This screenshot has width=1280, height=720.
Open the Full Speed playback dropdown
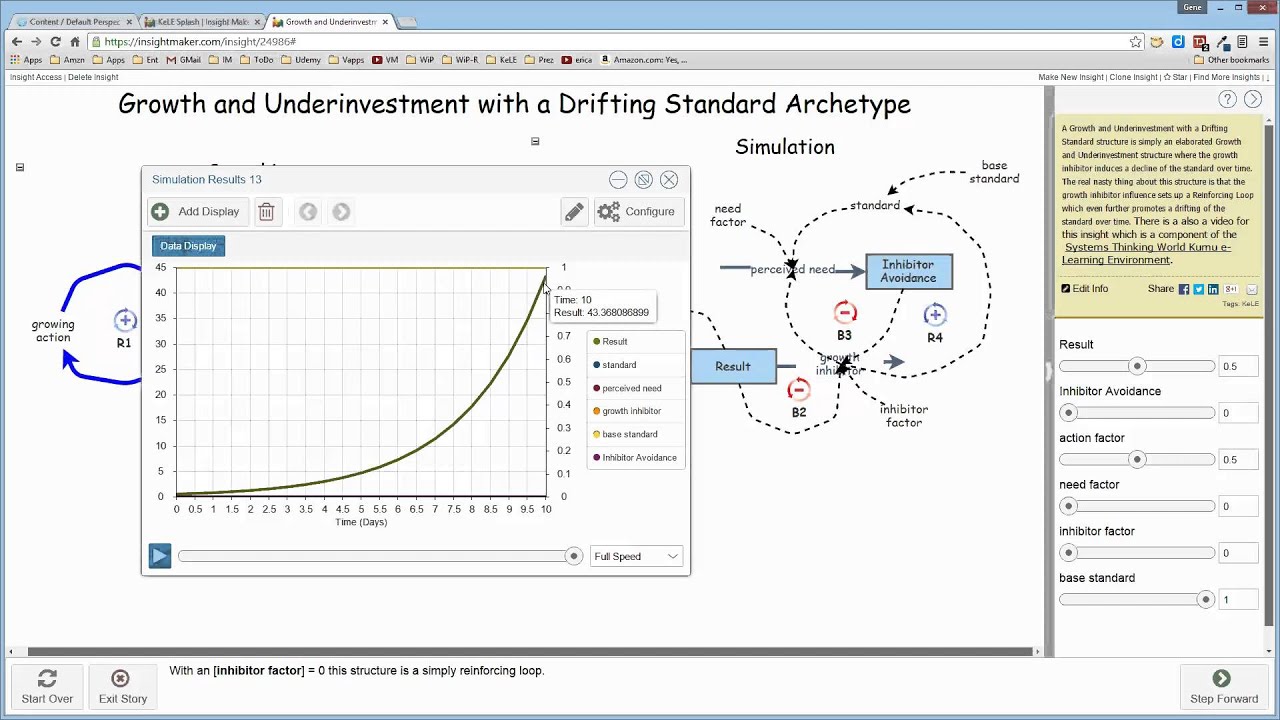[636, 557]
